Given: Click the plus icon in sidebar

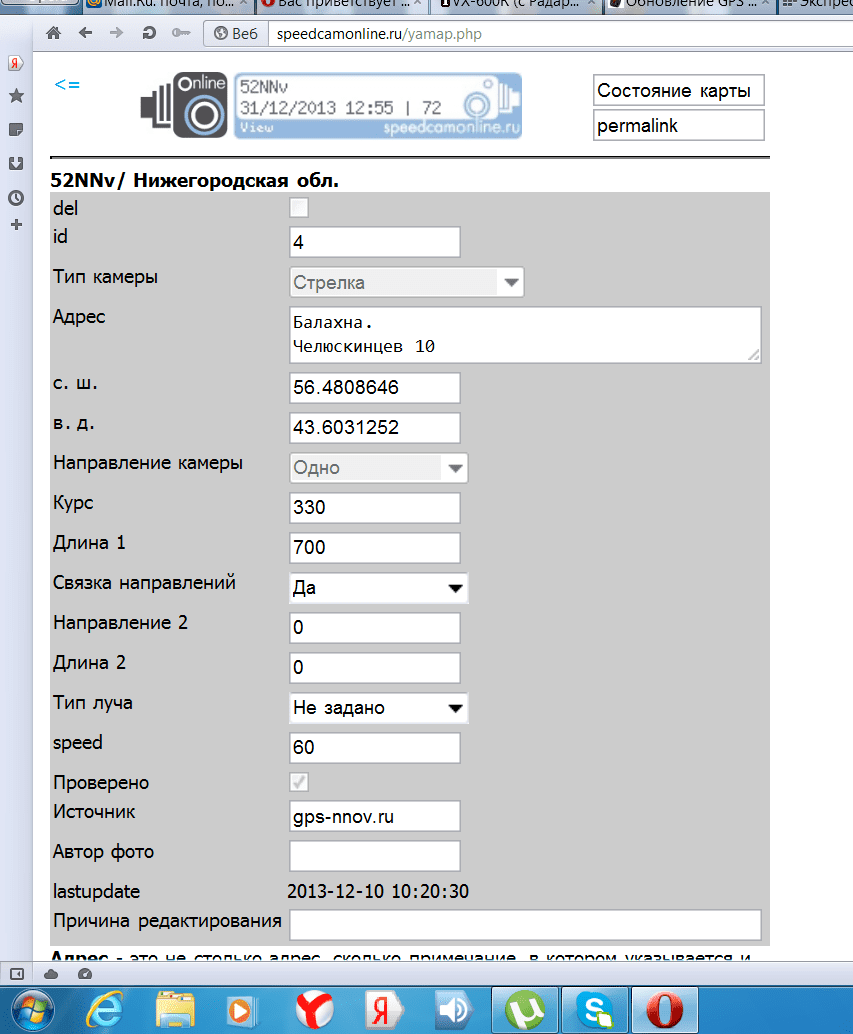Looking at the screenshot, I should pyautogui.click(x=16, y=225).
